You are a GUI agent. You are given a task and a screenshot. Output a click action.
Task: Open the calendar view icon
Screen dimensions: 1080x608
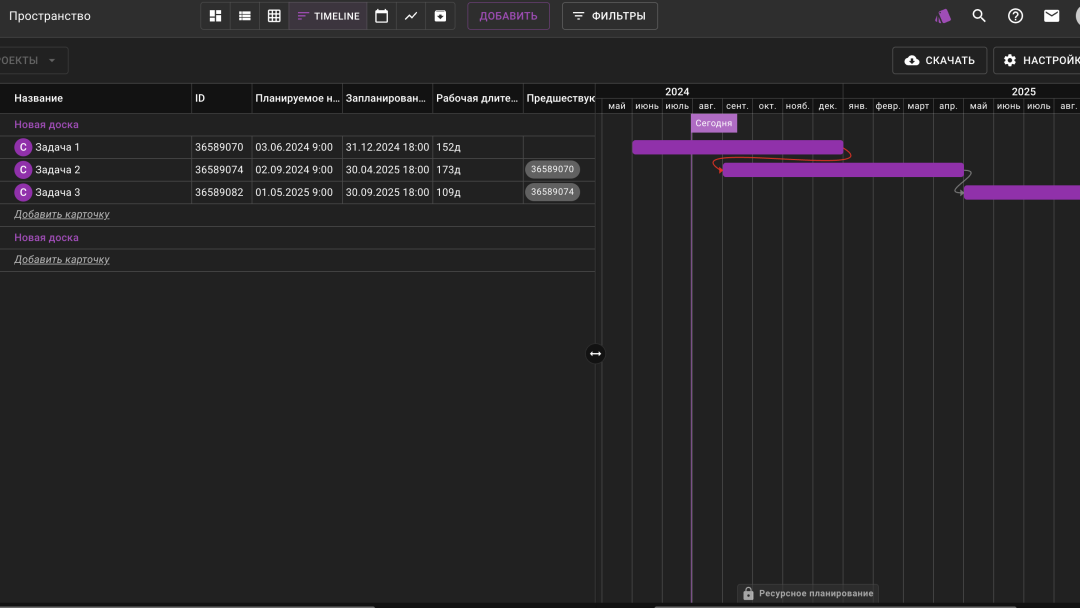point(381,16)
